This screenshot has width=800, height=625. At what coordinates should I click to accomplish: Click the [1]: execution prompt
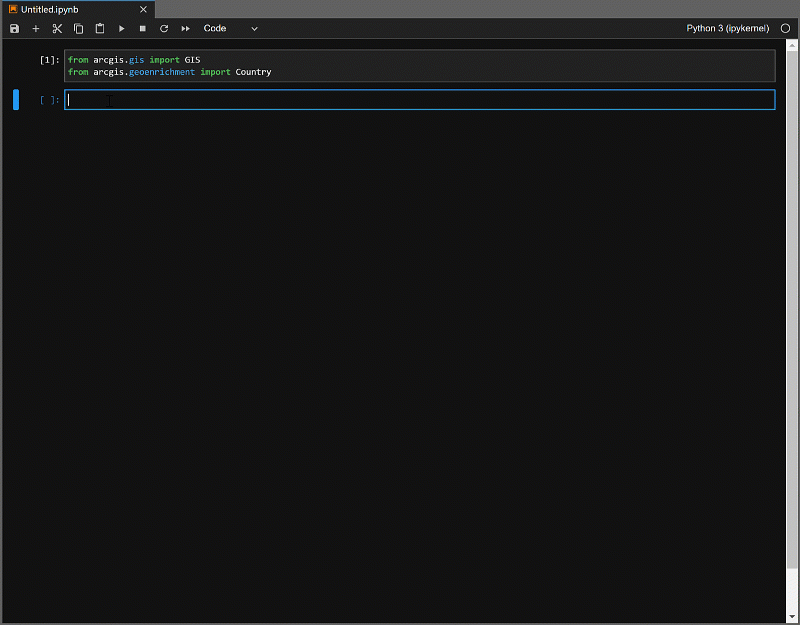click(49, 60)
